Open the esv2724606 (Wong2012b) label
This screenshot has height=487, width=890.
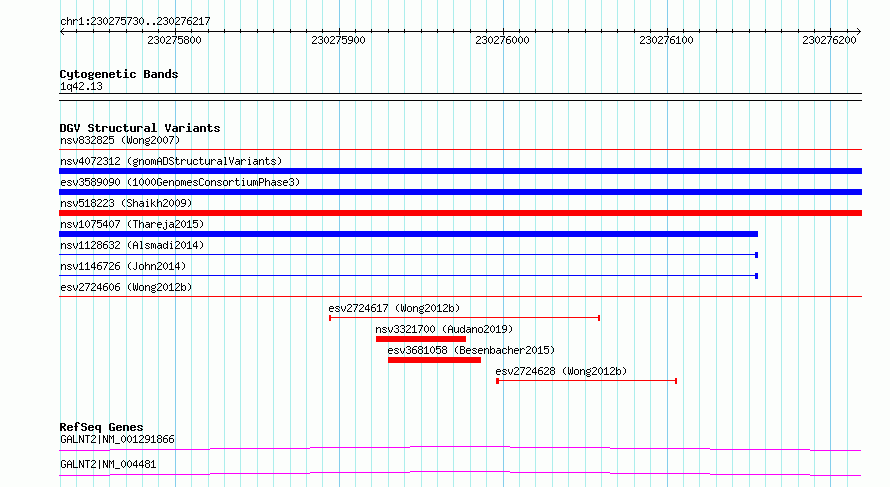tap(126, 287)
